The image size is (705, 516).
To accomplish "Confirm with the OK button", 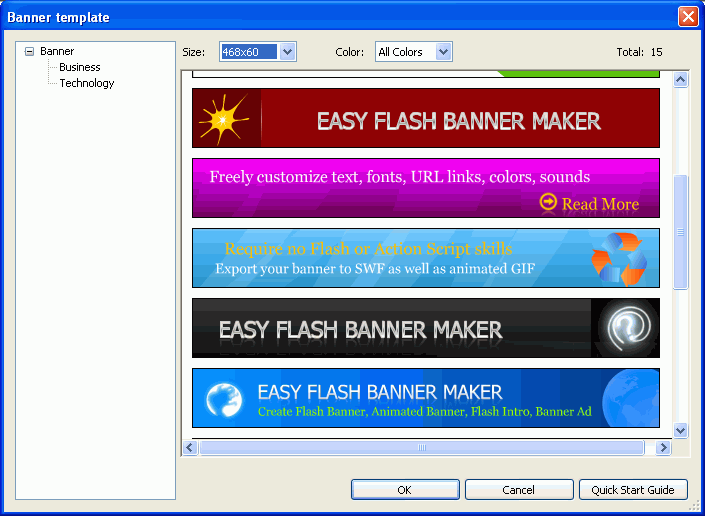I will (x=405, y=489).
